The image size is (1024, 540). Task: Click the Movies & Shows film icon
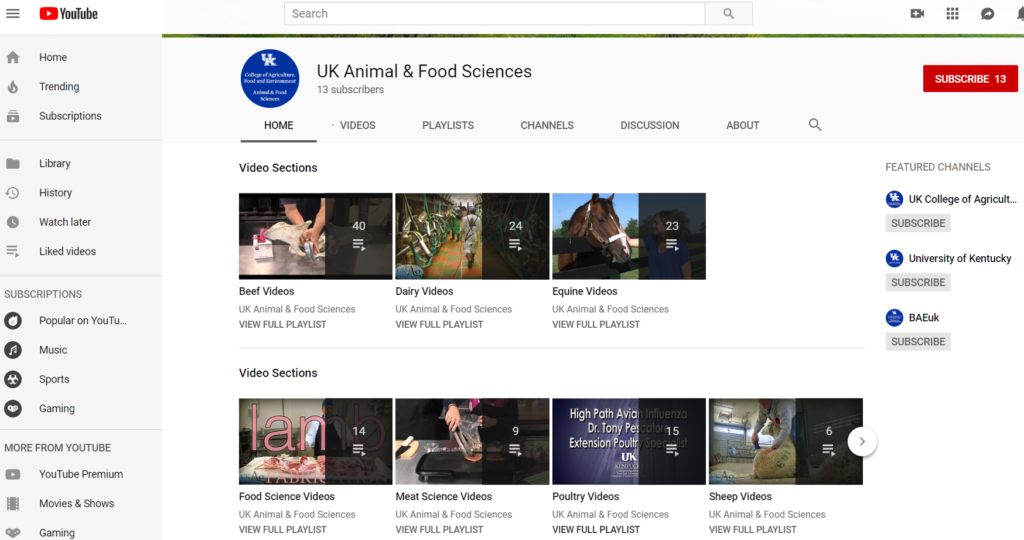tap(13, 503)
